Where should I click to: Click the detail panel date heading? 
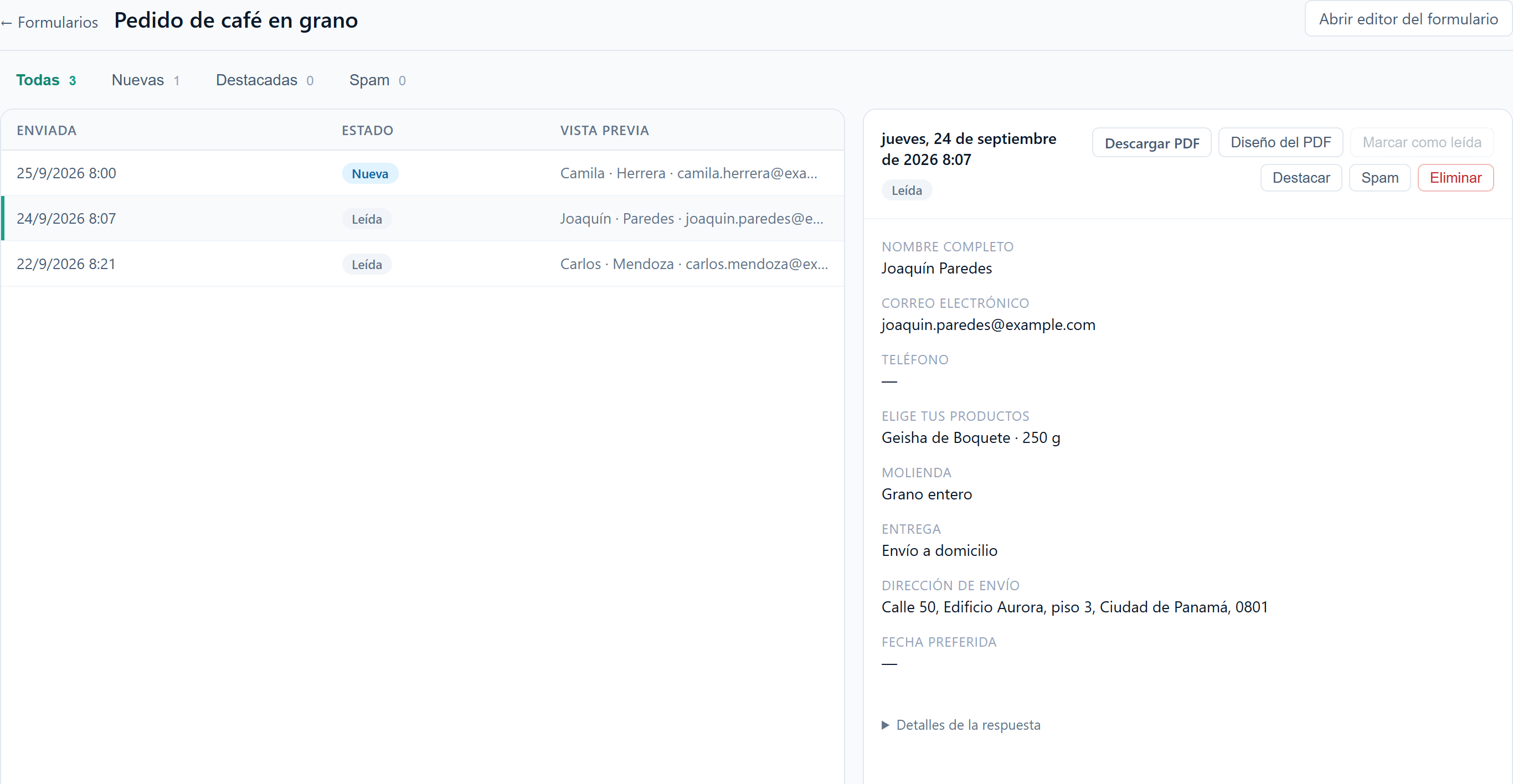coord(969,149)
